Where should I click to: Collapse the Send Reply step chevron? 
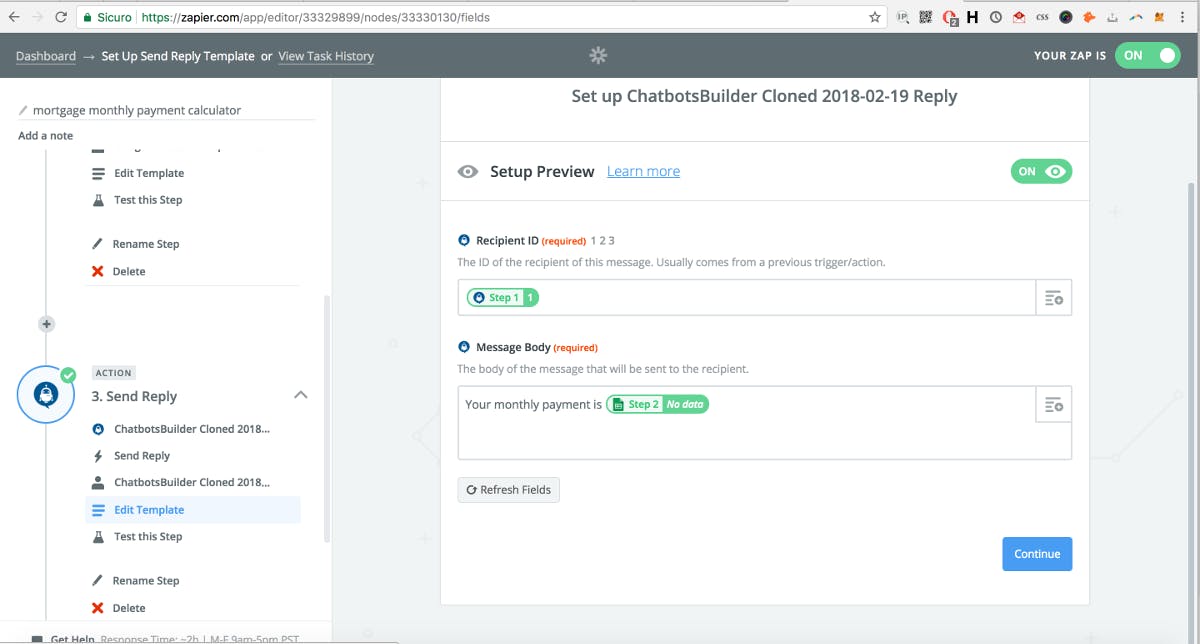tap(300, 396)
